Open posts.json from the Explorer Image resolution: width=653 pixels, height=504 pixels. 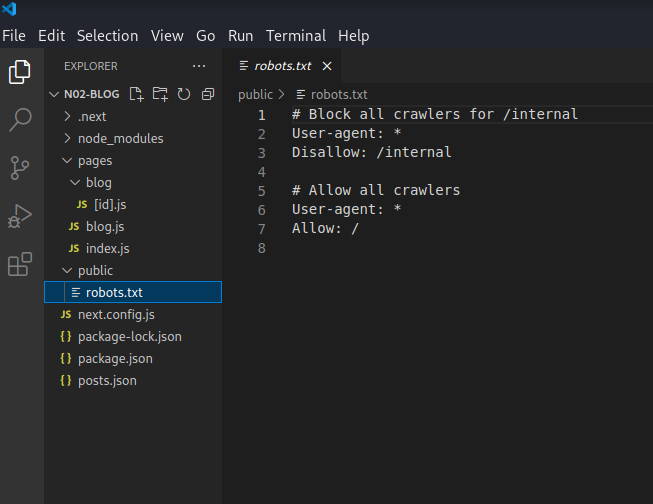coord(107,380)
